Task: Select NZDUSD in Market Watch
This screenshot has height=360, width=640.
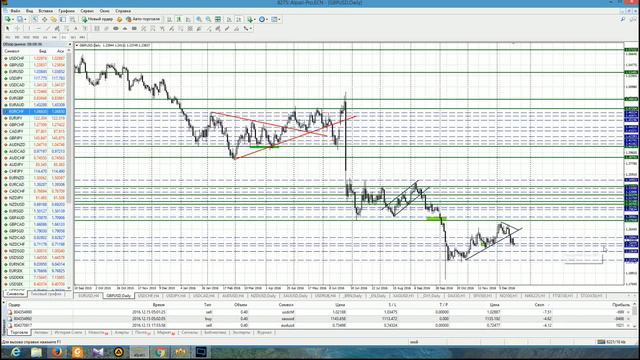Action: click(35, 204)
